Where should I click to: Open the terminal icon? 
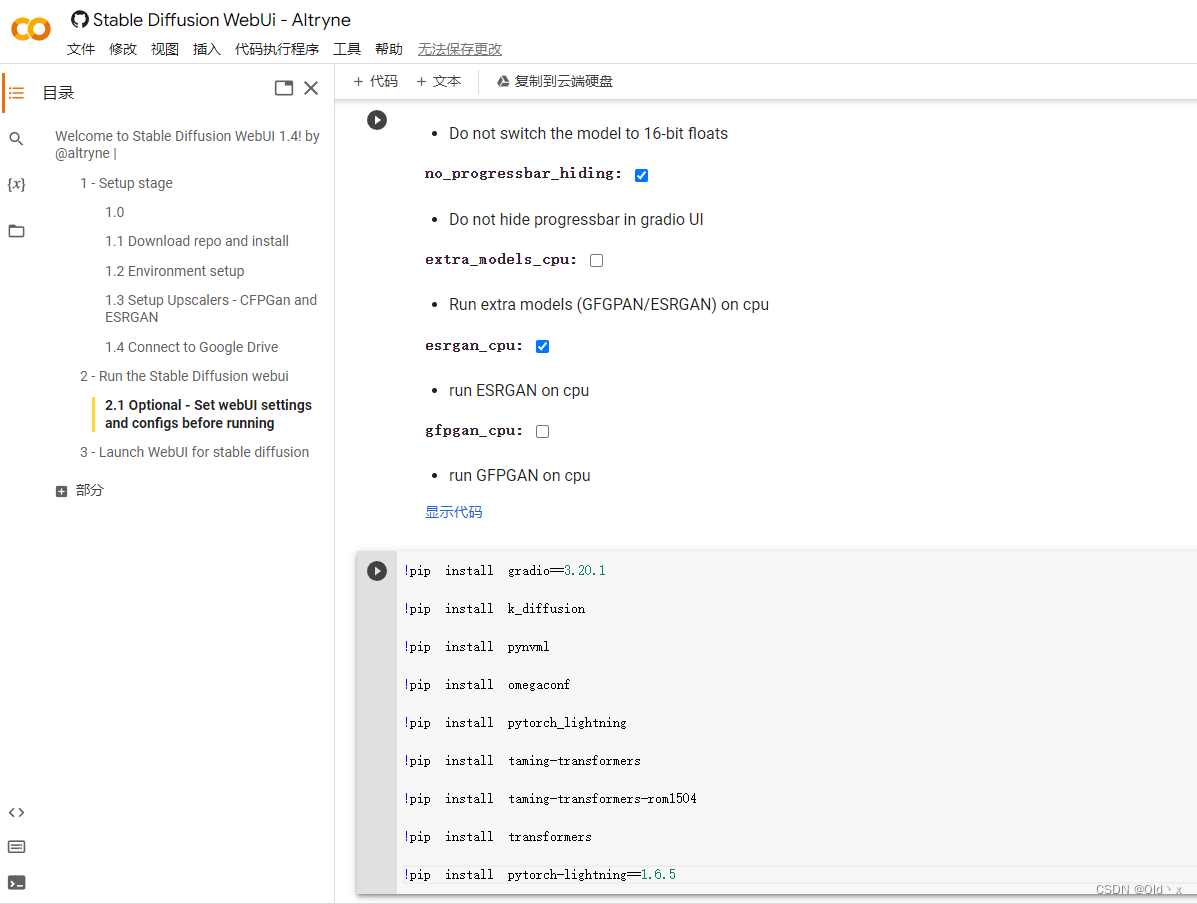[x=16, y=883]
